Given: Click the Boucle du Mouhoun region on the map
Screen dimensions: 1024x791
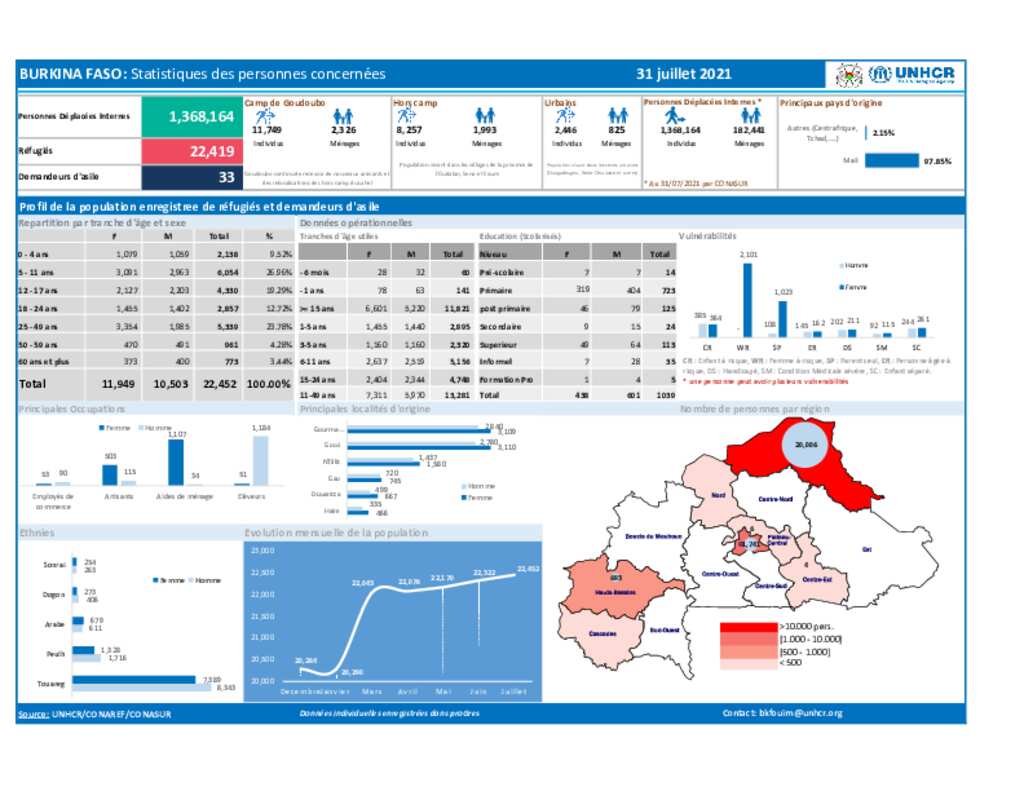Looking at the screenshot, I should (x=653, y=536).
